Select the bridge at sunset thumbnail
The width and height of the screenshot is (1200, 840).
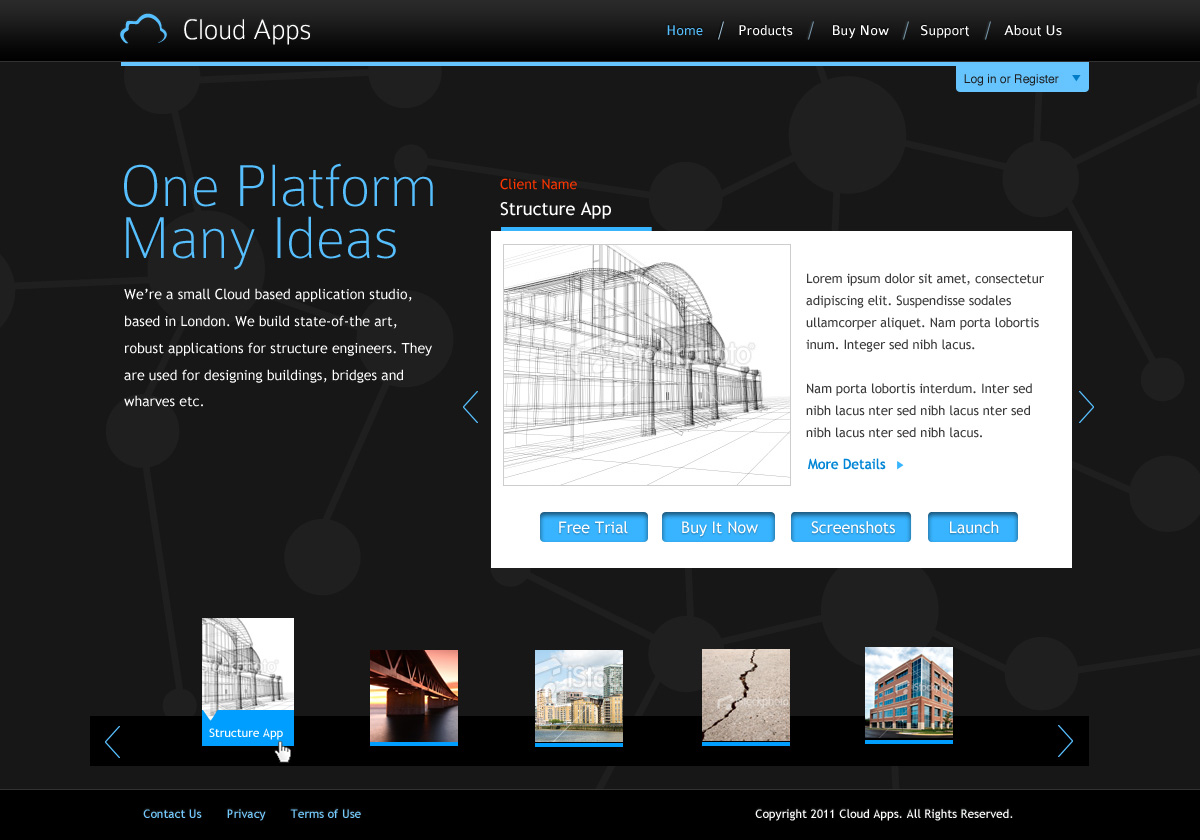coord(414,696)
